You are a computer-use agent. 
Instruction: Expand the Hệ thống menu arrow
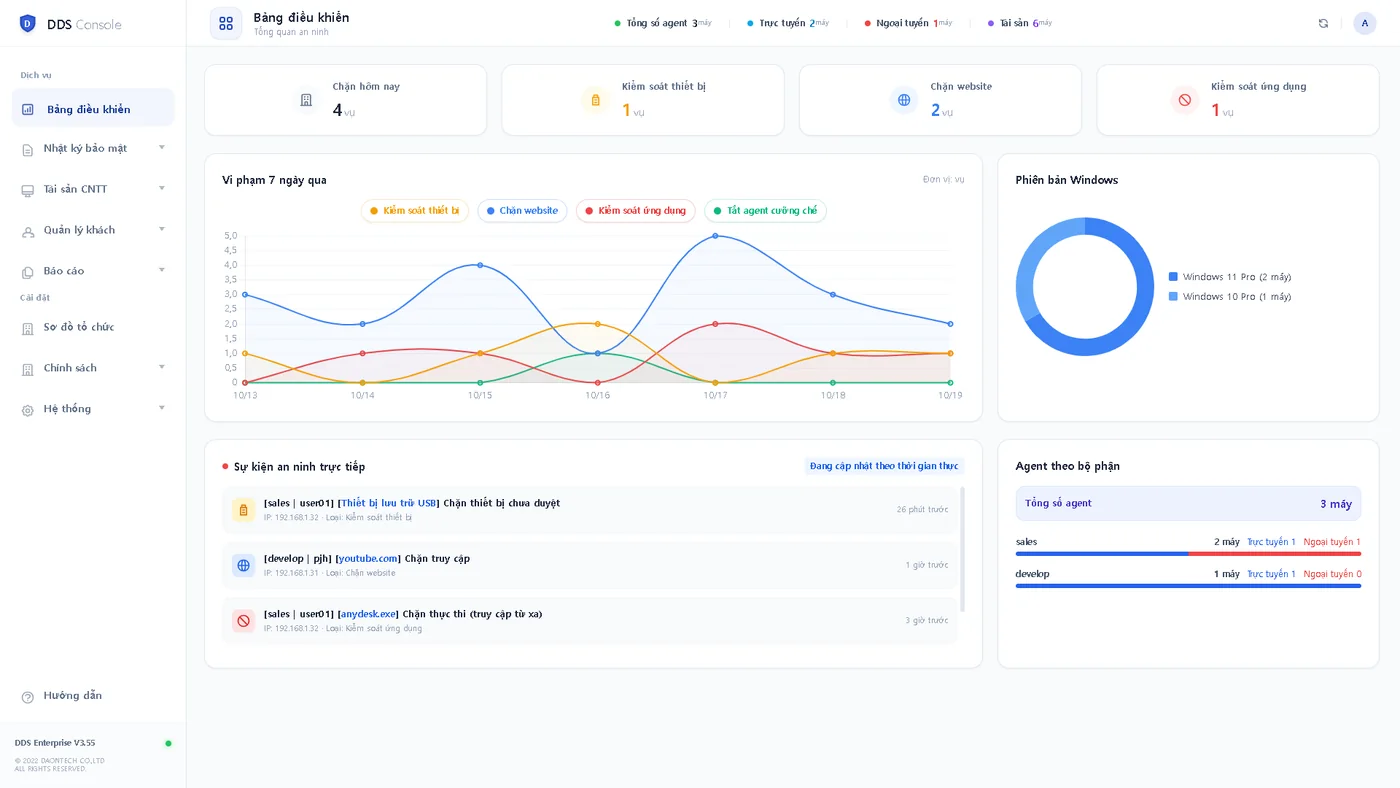point(162,408)
